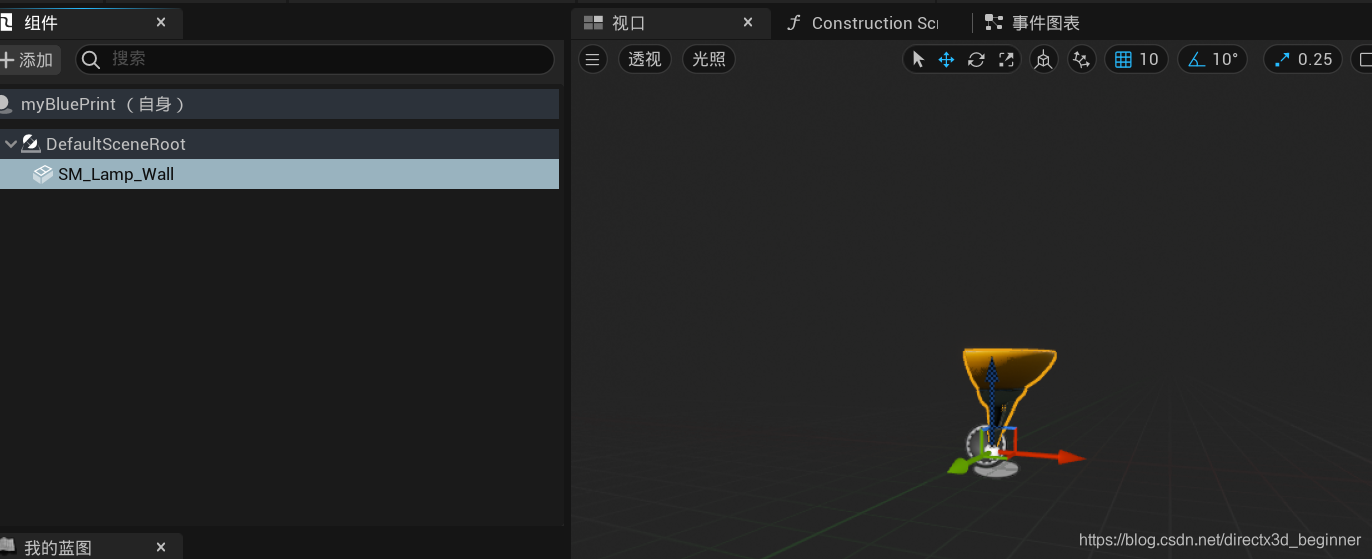Click the lamp mesh in viewport
Image resolution: width=1372 pixels, height=559 pixels.
(x=1009, y=374)
